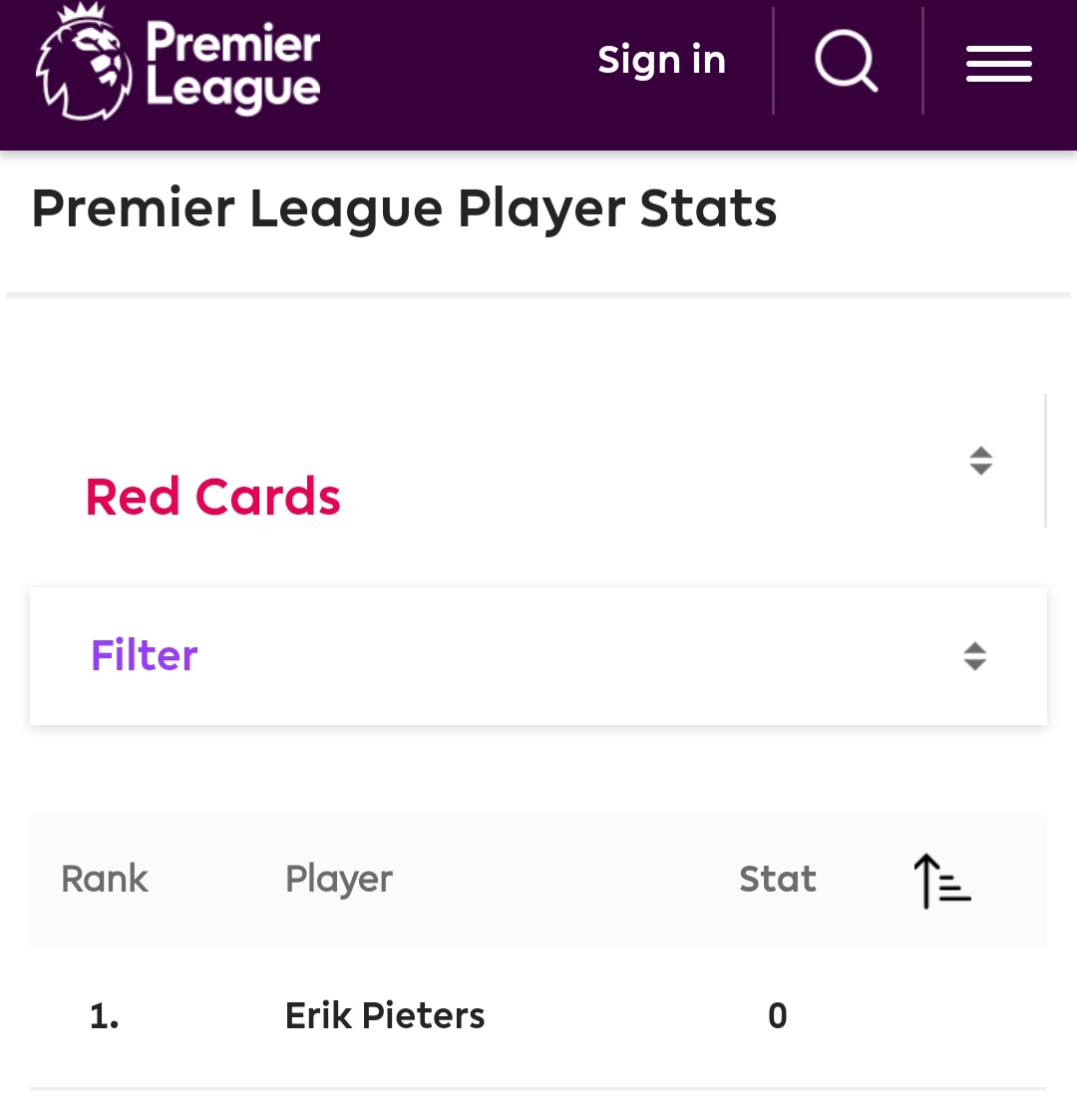Click rank number 1. in table

105,1016
